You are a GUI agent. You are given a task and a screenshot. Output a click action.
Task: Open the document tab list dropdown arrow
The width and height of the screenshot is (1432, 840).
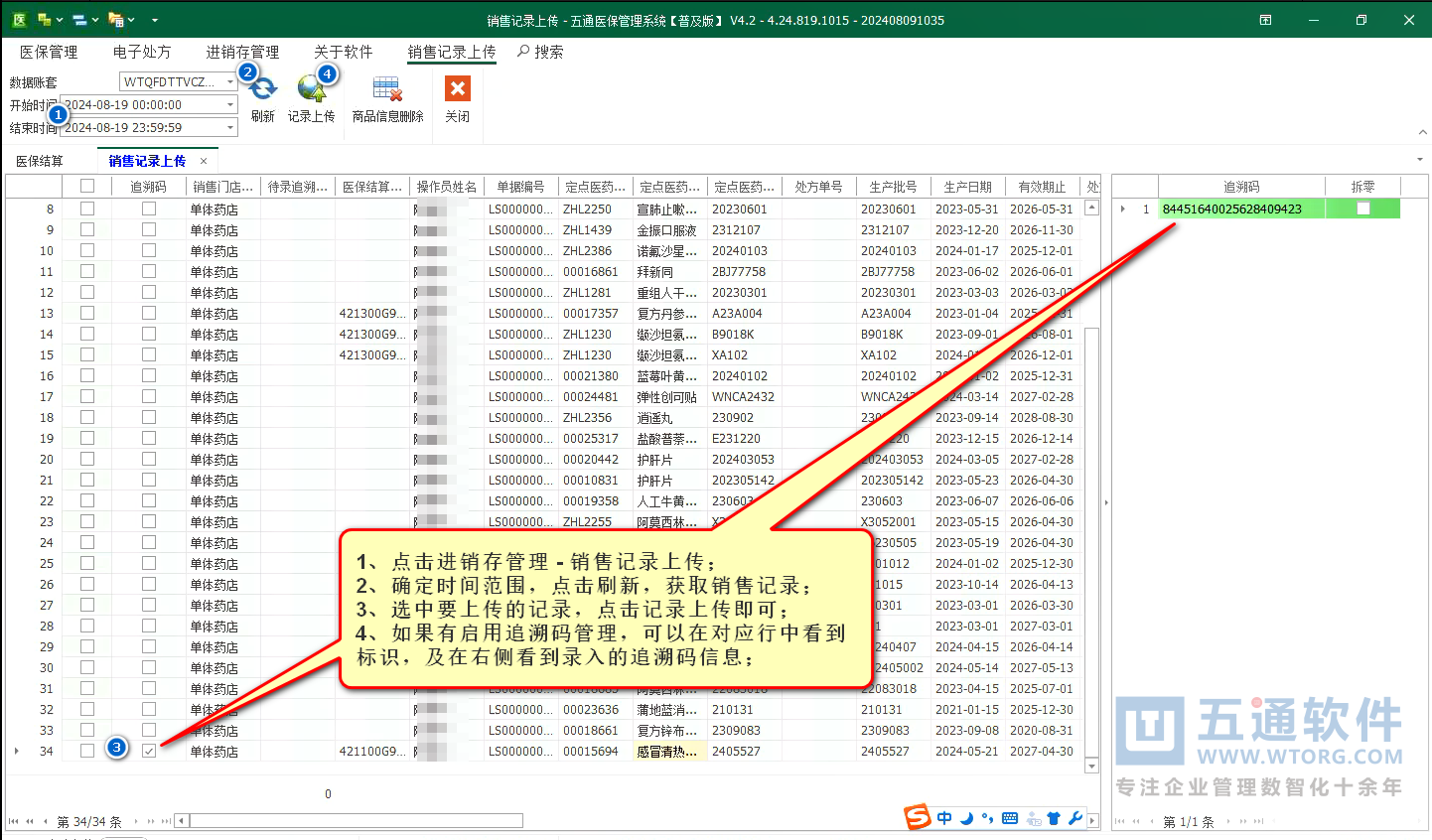pyautogui.click(x=1419, y=160)
